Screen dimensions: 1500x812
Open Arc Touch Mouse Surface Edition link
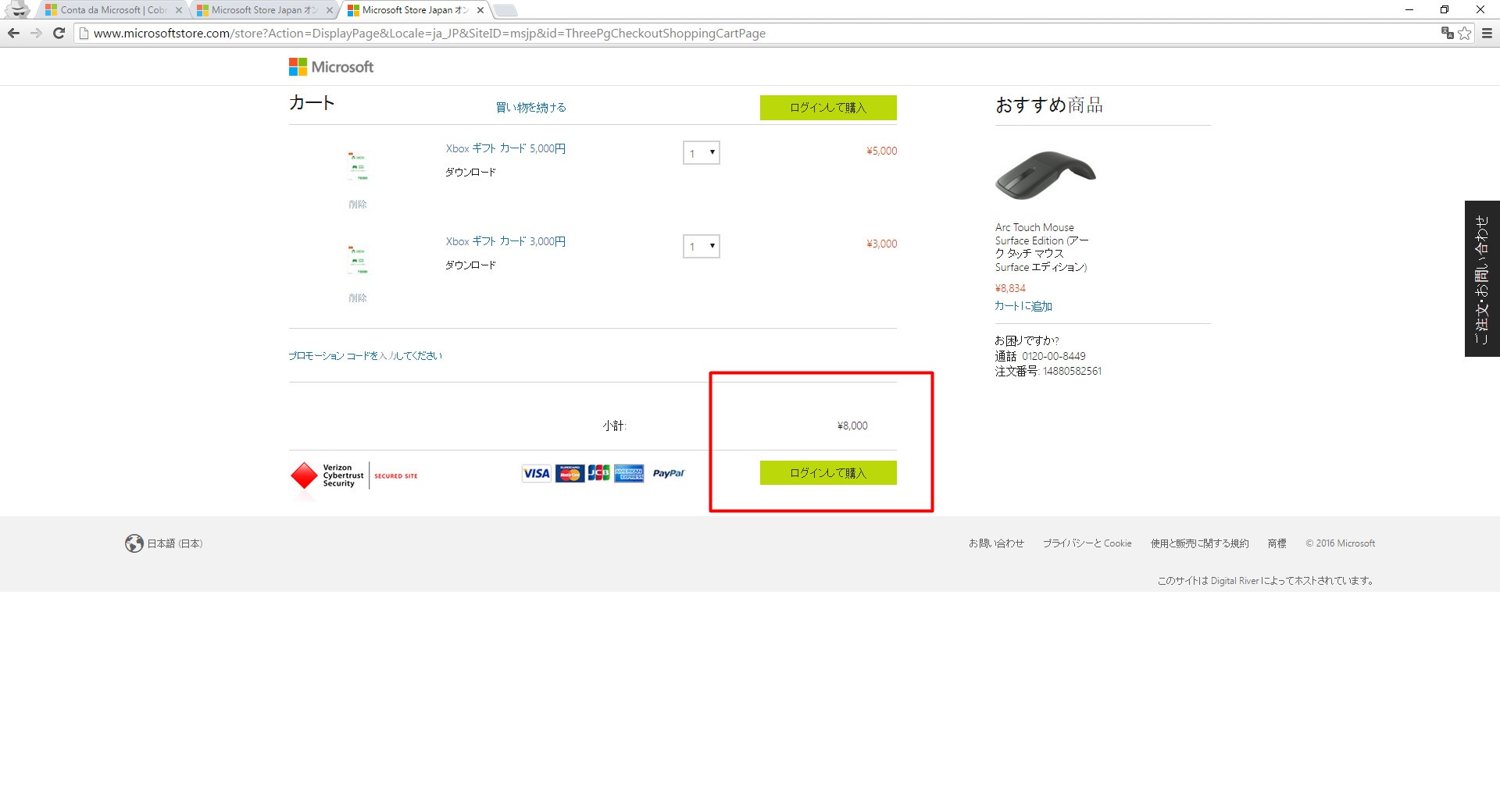[1041, 247]
